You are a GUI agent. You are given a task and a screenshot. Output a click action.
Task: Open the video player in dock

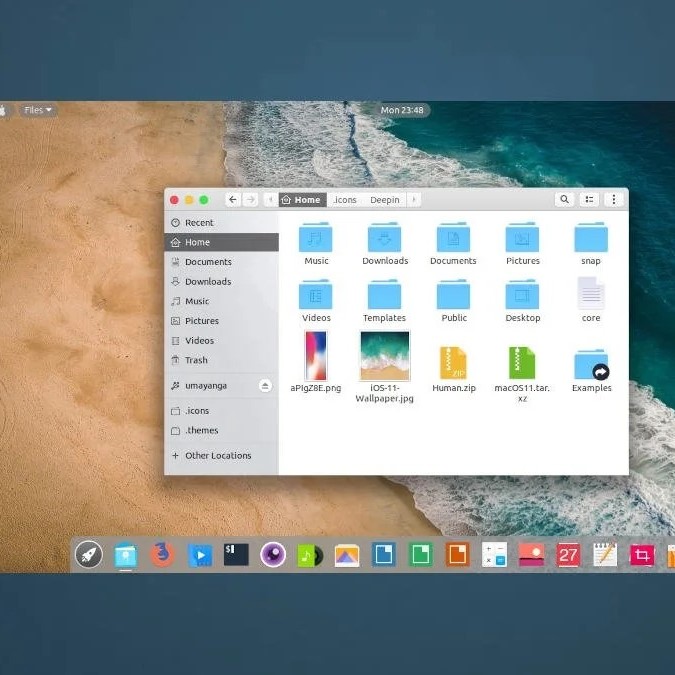click(200, 555)
